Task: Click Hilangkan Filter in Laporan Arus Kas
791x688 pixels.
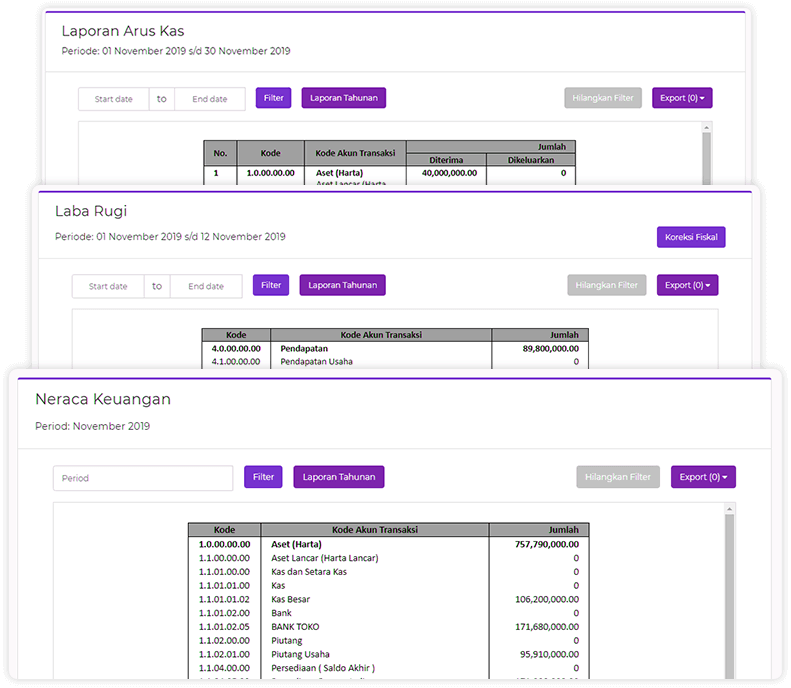Action: click(603, 98)
